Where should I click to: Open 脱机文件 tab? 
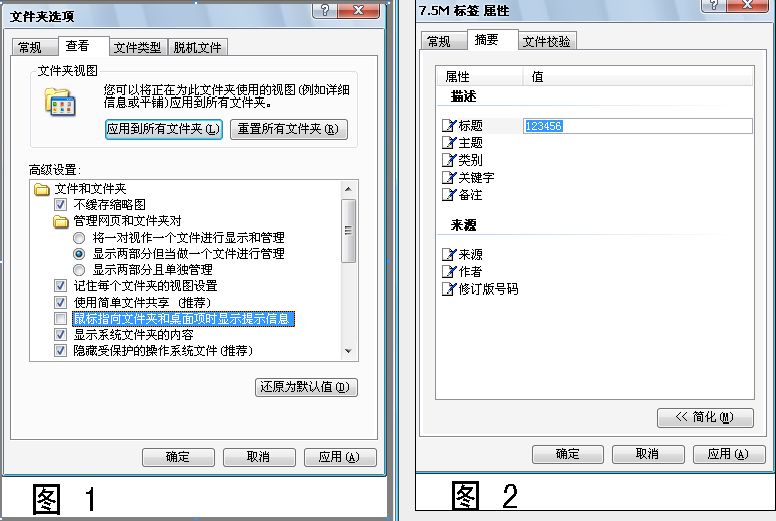197,47
